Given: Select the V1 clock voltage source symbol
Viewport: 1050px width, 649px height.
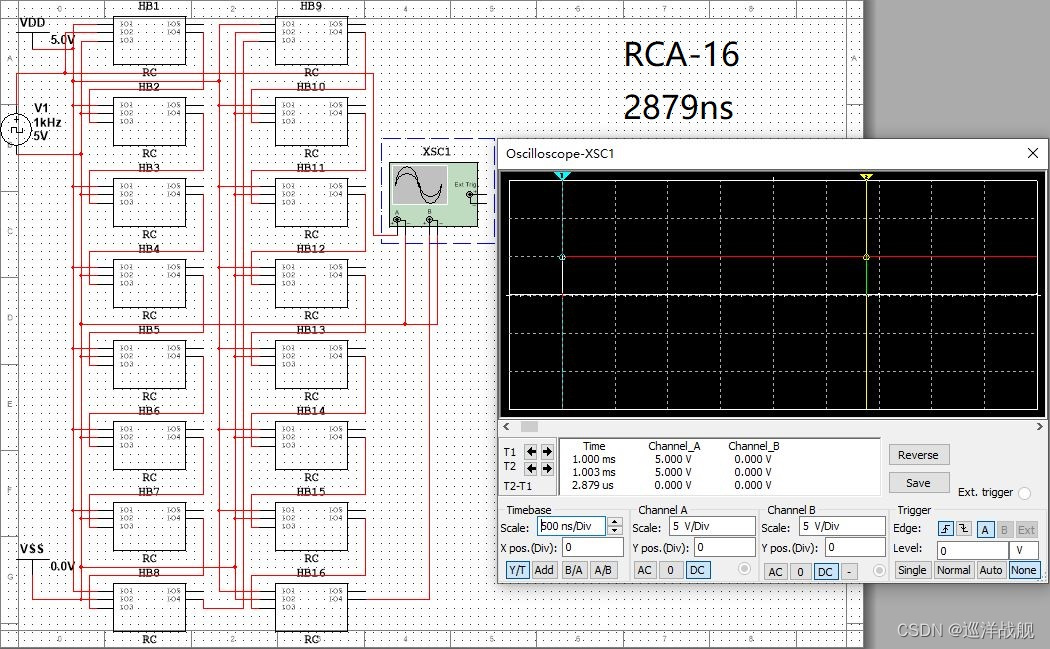Looking at the screenshot, I should pyautogui.click(x=16, y=129).
